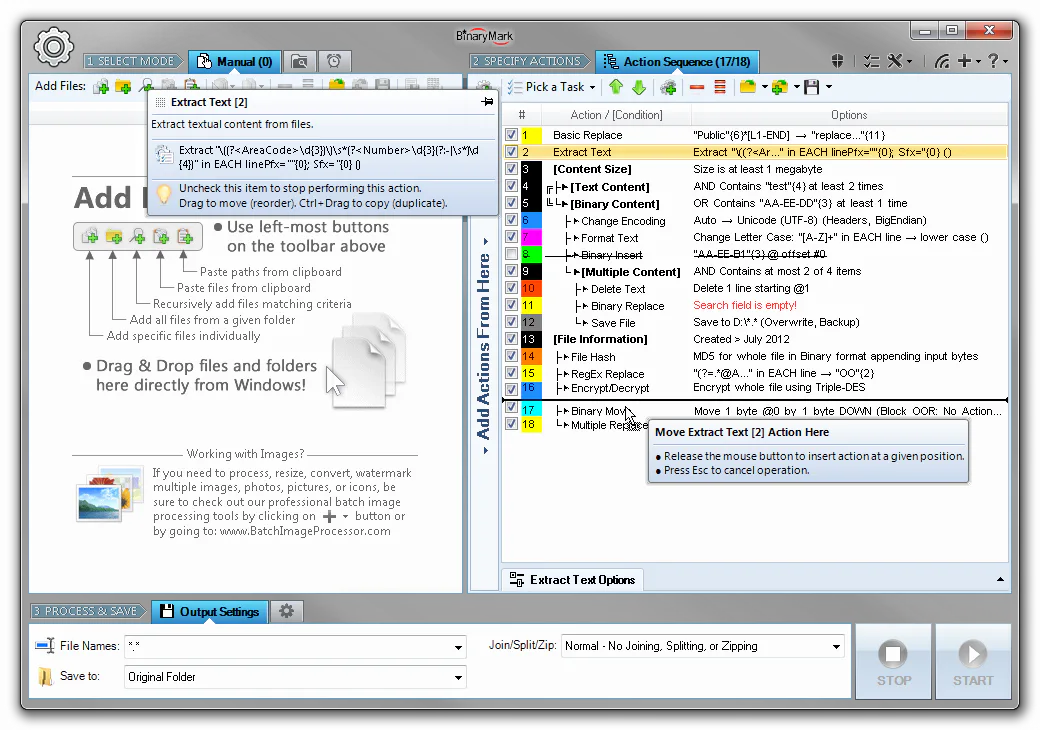Open the Join/Split/Zip dropdown

coord(836,646)
